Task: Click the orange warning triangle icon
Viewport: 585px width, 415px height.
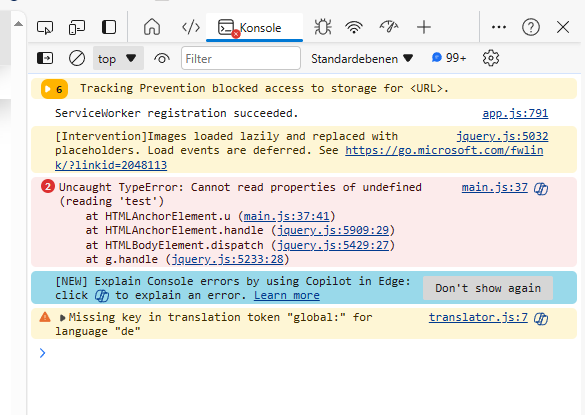Action: tap(45, 317)
